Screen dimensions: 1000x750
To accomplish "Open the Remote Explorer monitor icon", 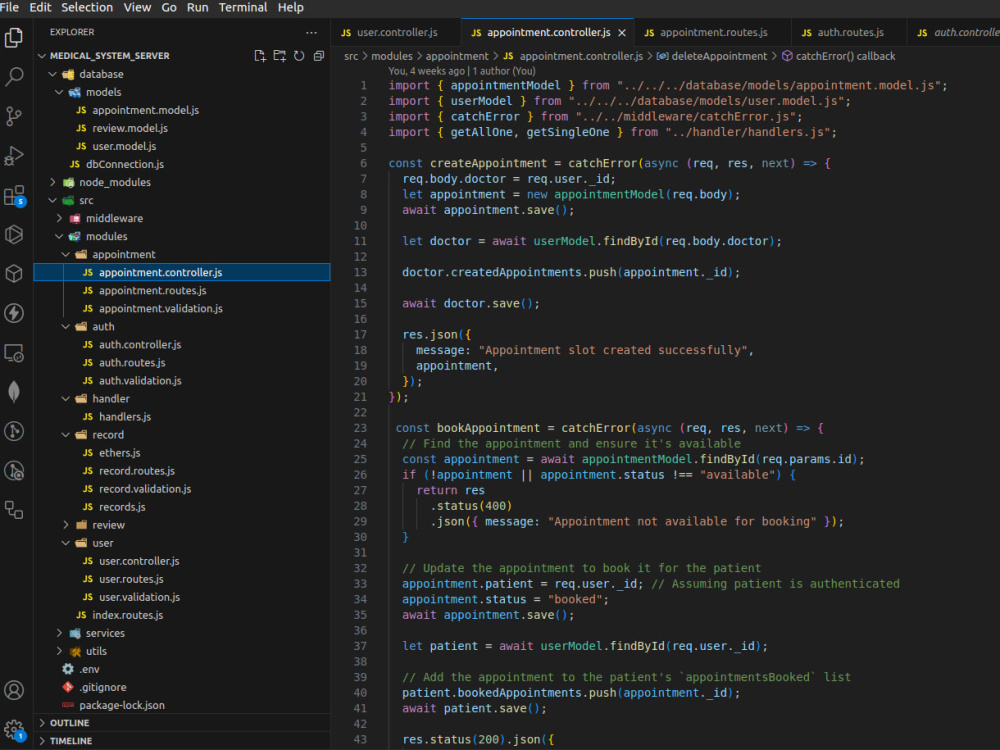I will pyautogui.click(x=14, y=353).
